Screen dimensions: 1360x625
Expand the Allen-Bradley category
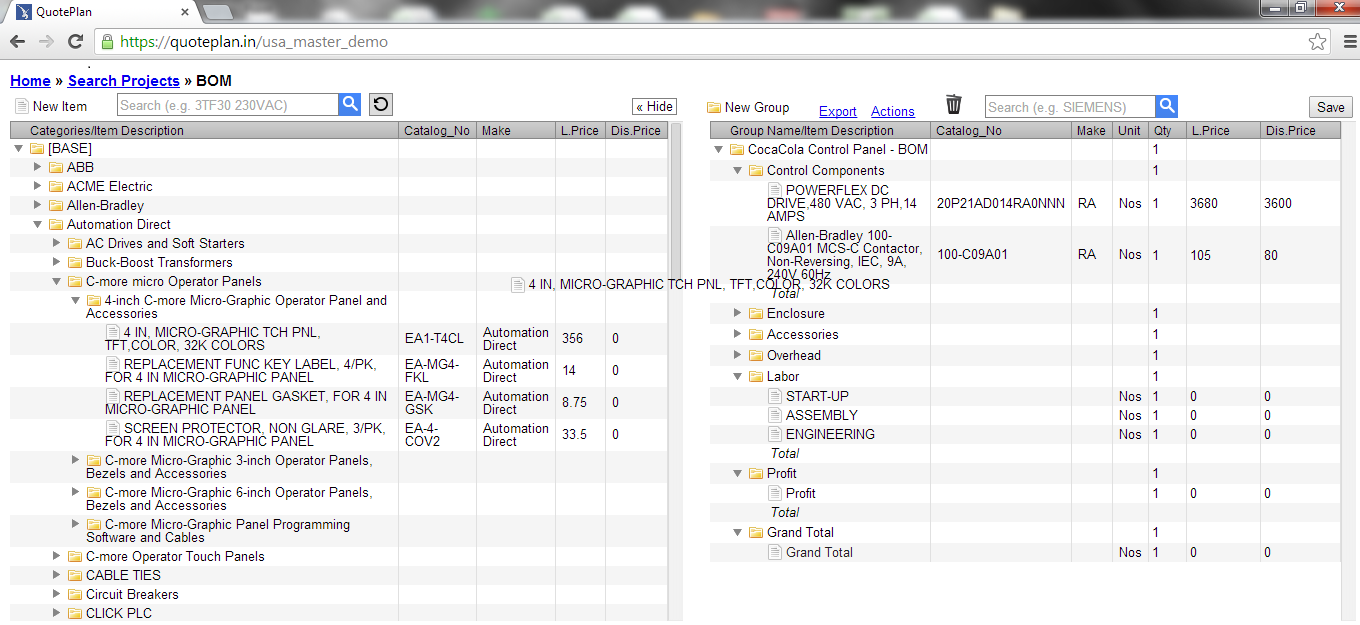click(x=38, y=204)
